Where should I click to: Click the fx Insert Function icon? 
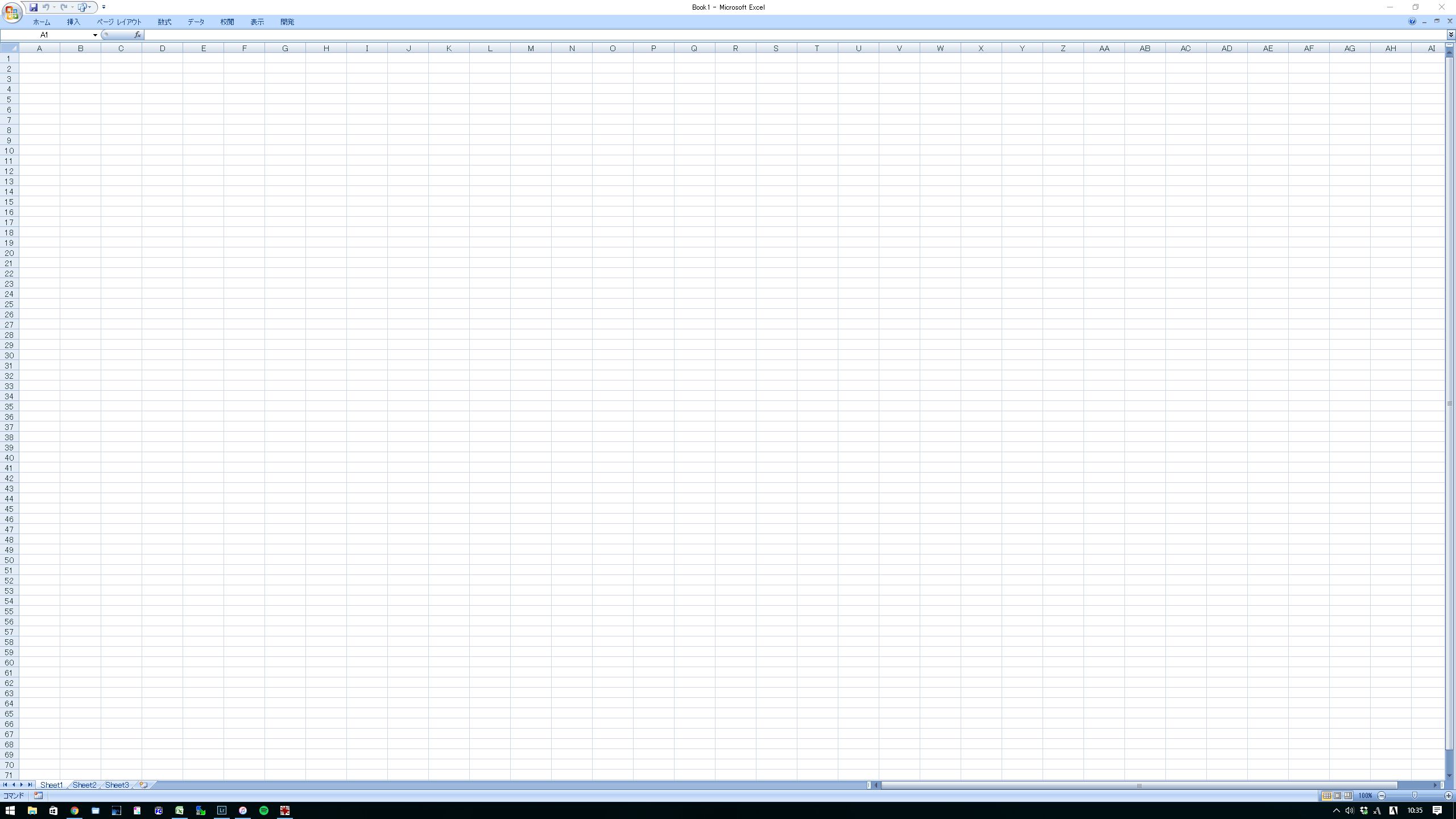coord(137,35)
